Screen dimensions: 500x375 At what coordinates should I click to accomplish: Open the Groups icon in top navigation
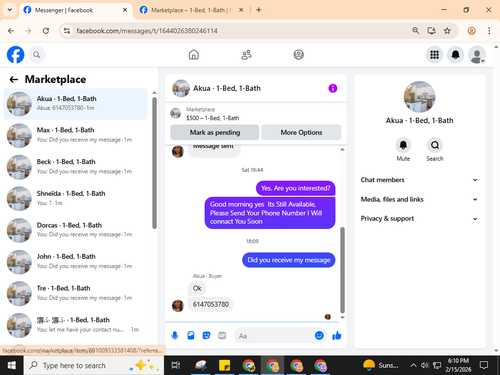[298, 55]
